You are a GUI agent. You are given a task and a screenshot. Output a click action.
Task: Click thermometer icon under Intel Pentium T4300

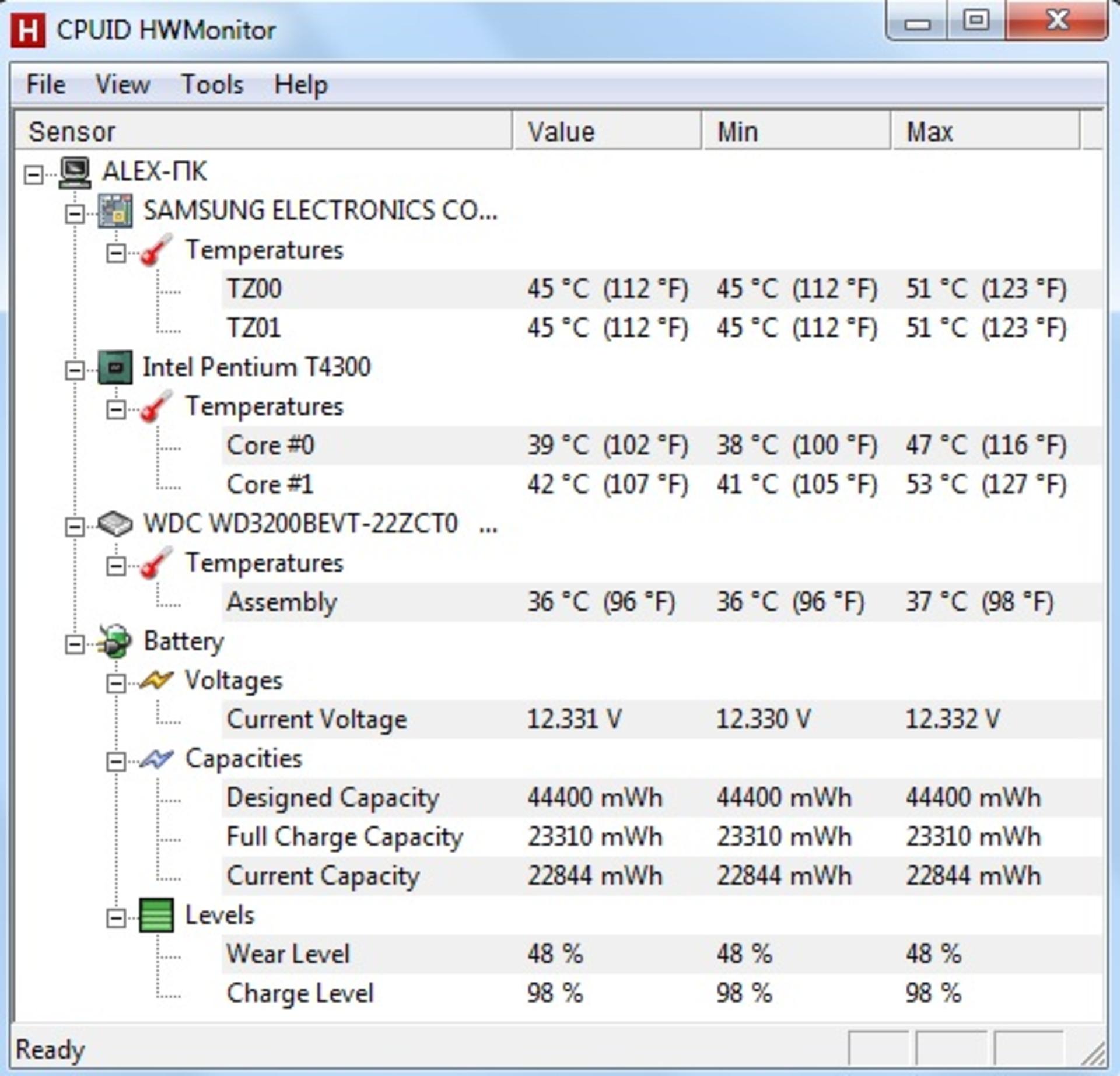(x=156, y=407)
